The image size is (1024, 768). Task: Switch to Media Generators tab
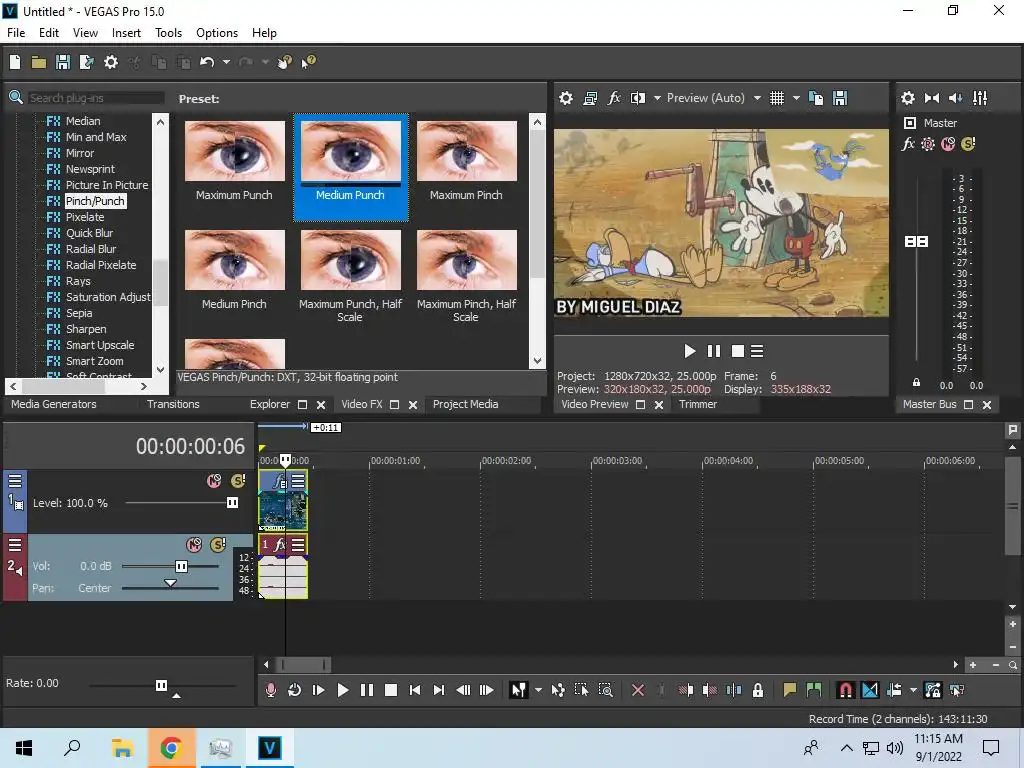click(54, 404)
